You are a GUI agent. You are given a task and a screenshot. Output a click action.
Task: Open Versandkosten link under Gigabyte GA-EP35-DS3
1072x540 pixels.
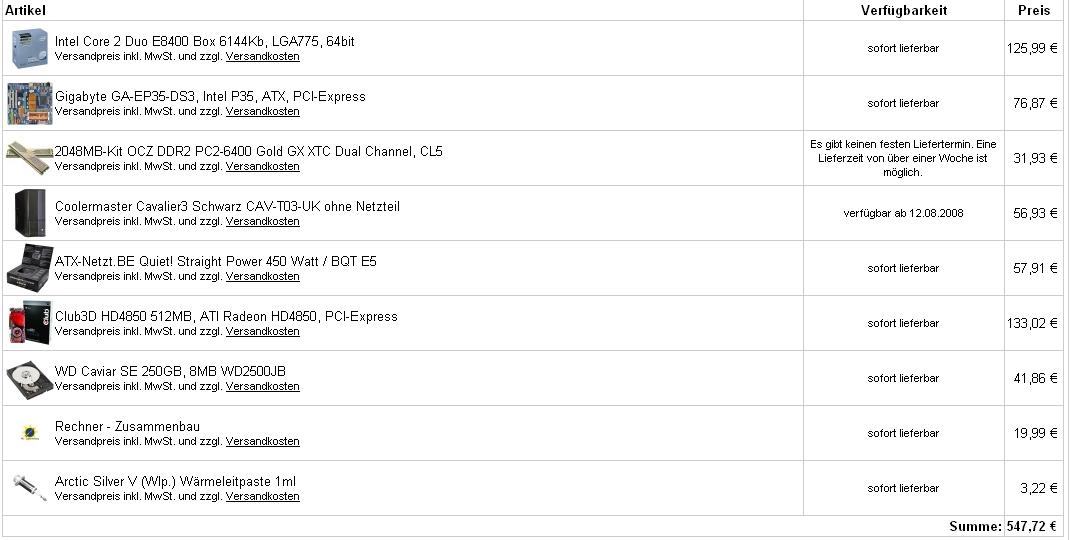tap(262, 112)
